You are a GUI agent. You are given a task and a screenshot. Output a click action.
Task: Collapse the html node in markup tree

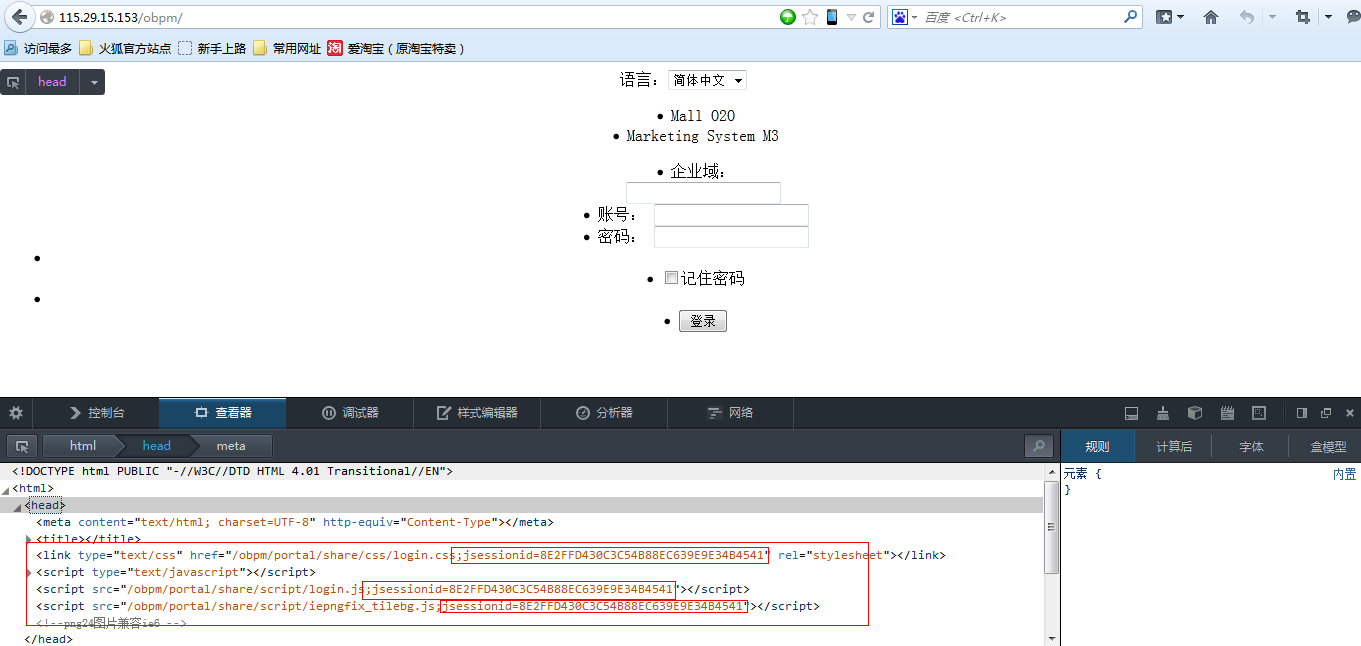(6, 489)
